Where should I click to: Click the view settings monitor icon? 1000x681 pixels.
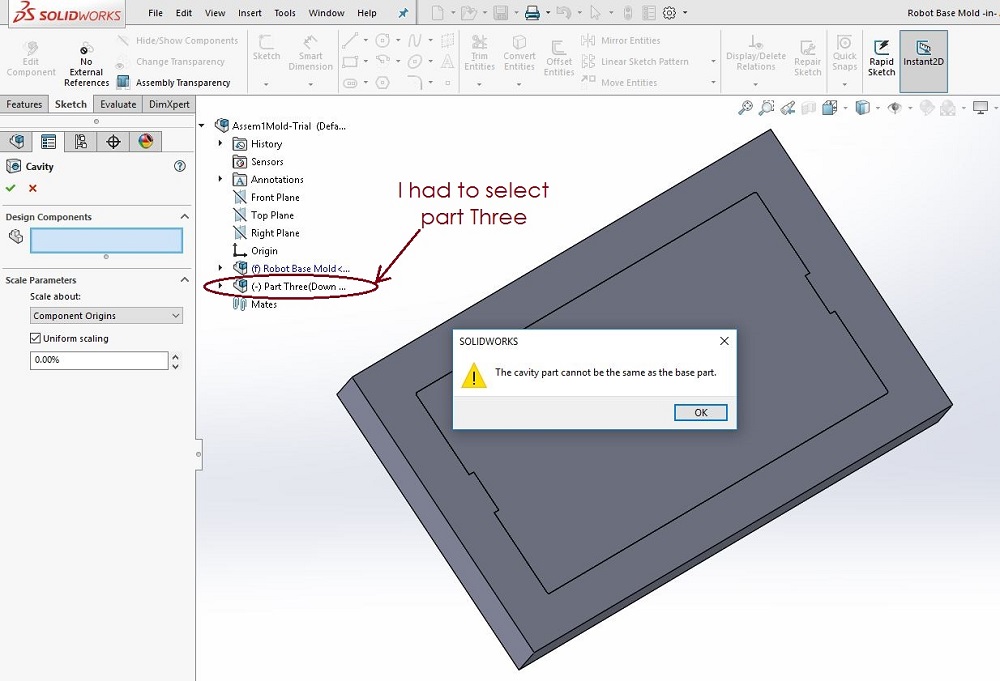[980, 108]
